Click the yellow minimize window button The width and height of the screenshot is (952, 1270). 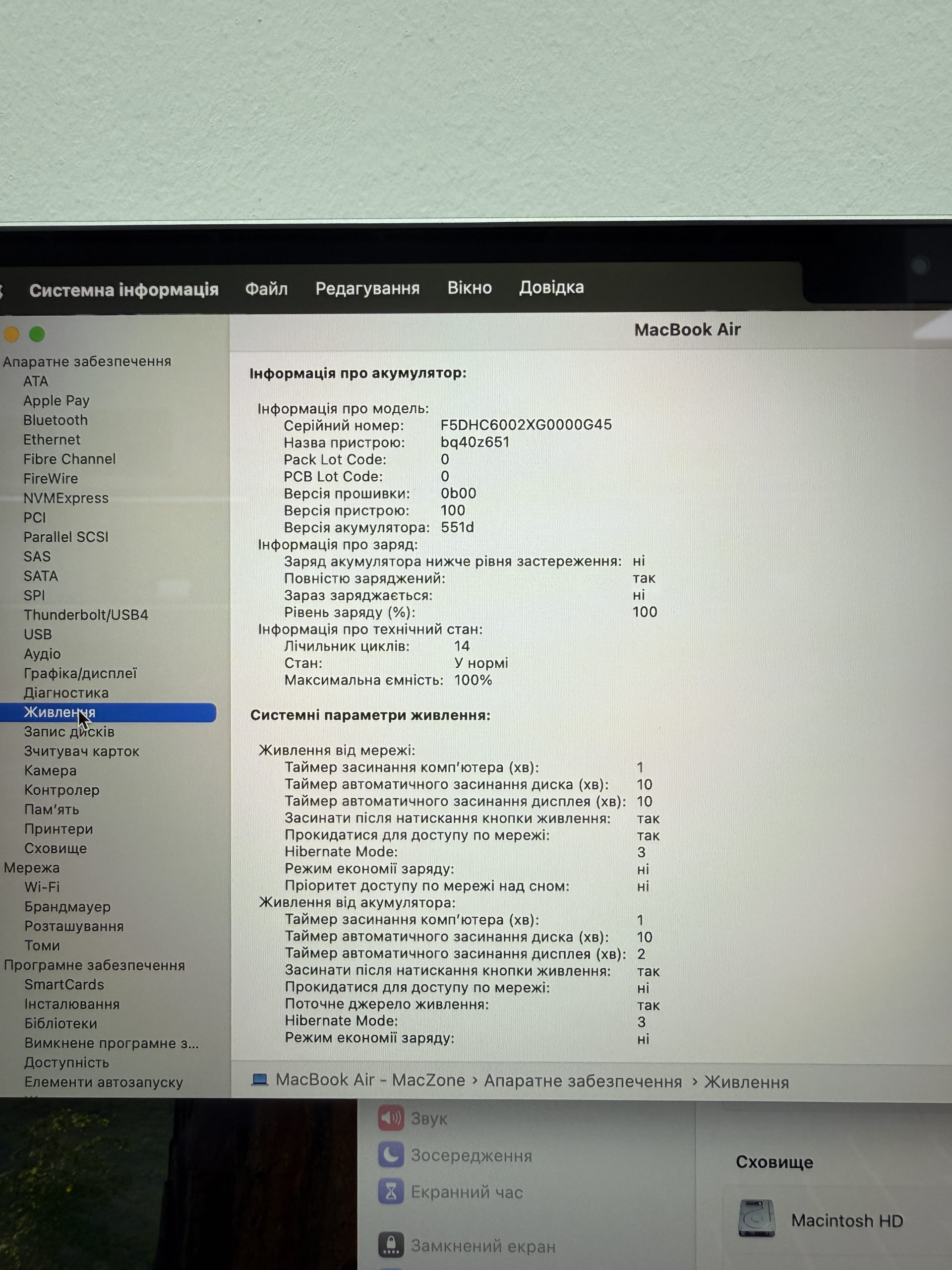tap(11, 334)
